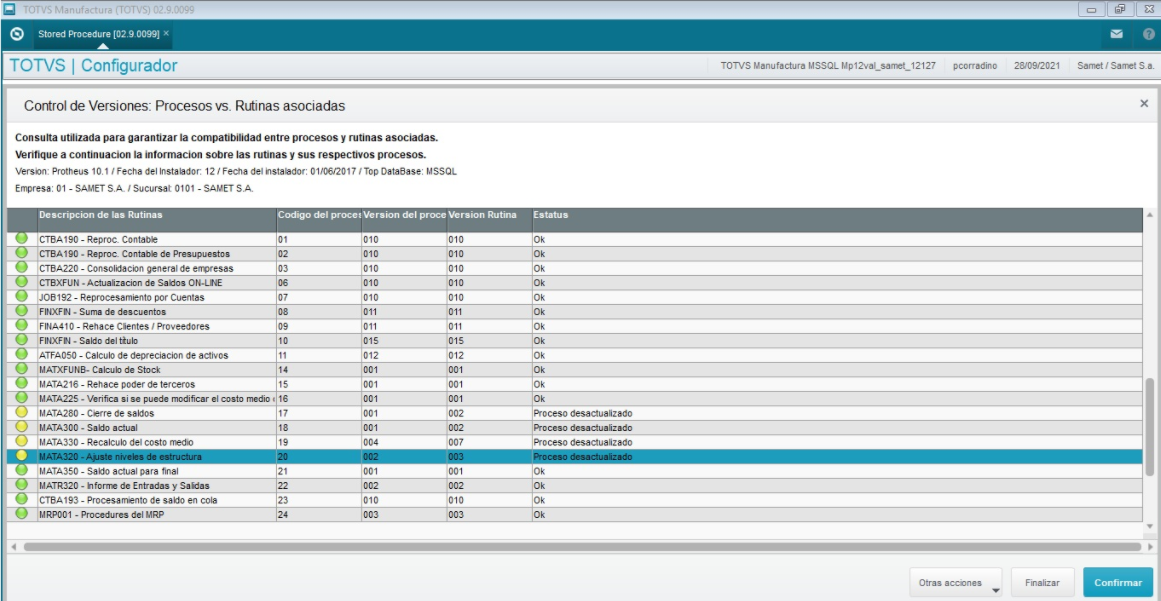Click green status icon for CTBA190 Reproc. Contable
Screen dimensions: 1161x601
click(21, 239)
